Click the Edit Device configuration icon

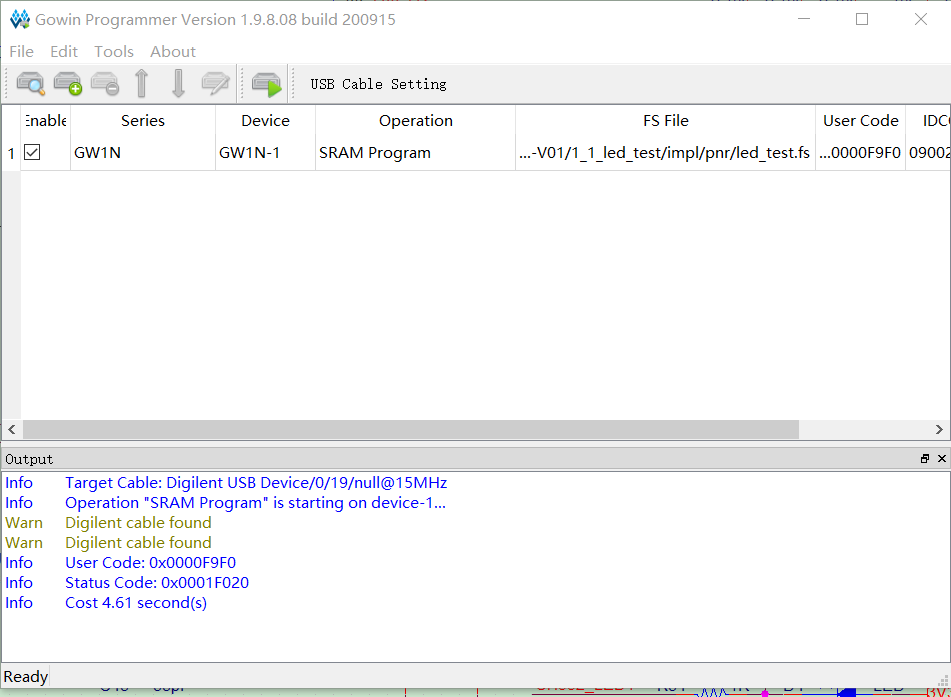click(215, 84)
